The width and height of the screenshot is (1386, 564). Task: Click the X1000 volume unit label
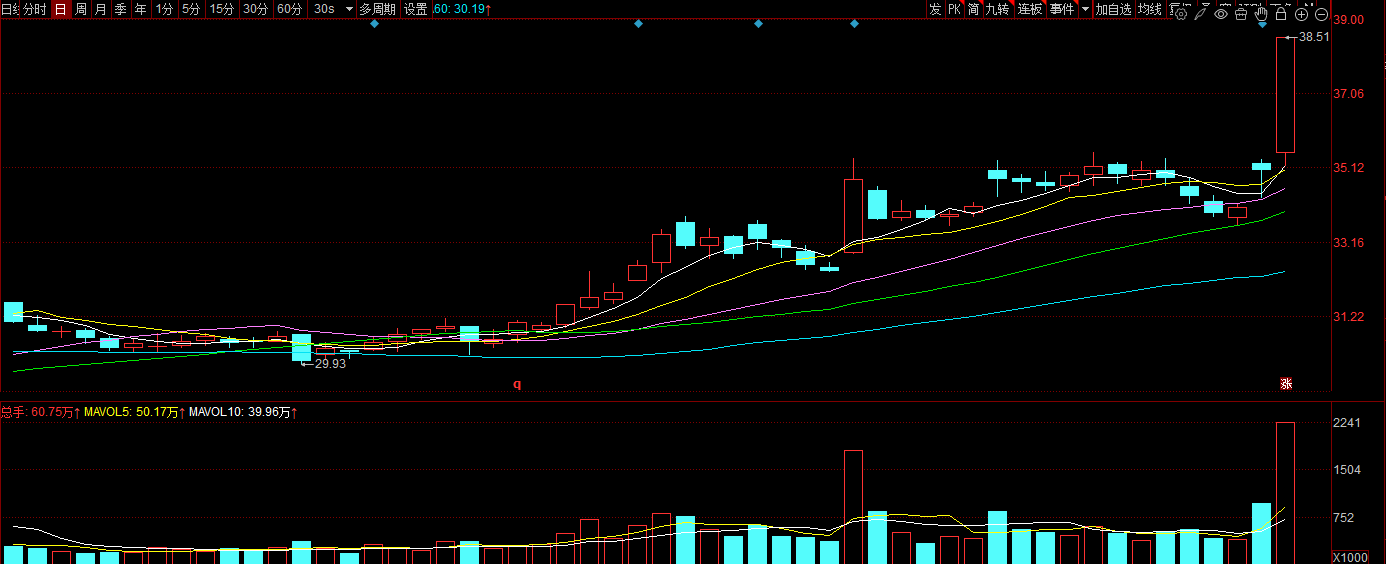[x=1351, y=557]
